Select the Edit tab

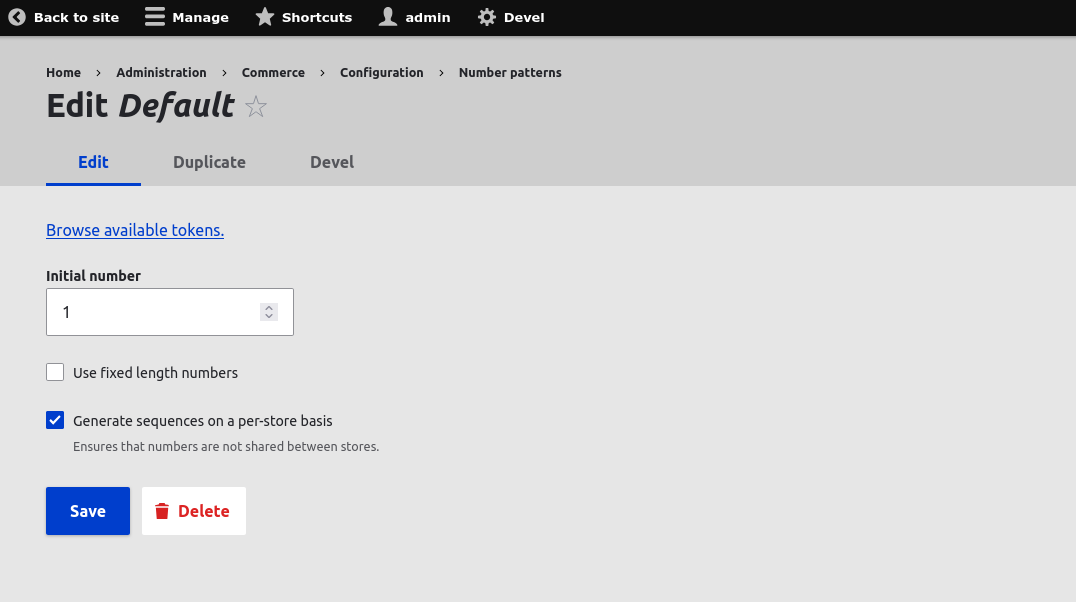point(93,162)
